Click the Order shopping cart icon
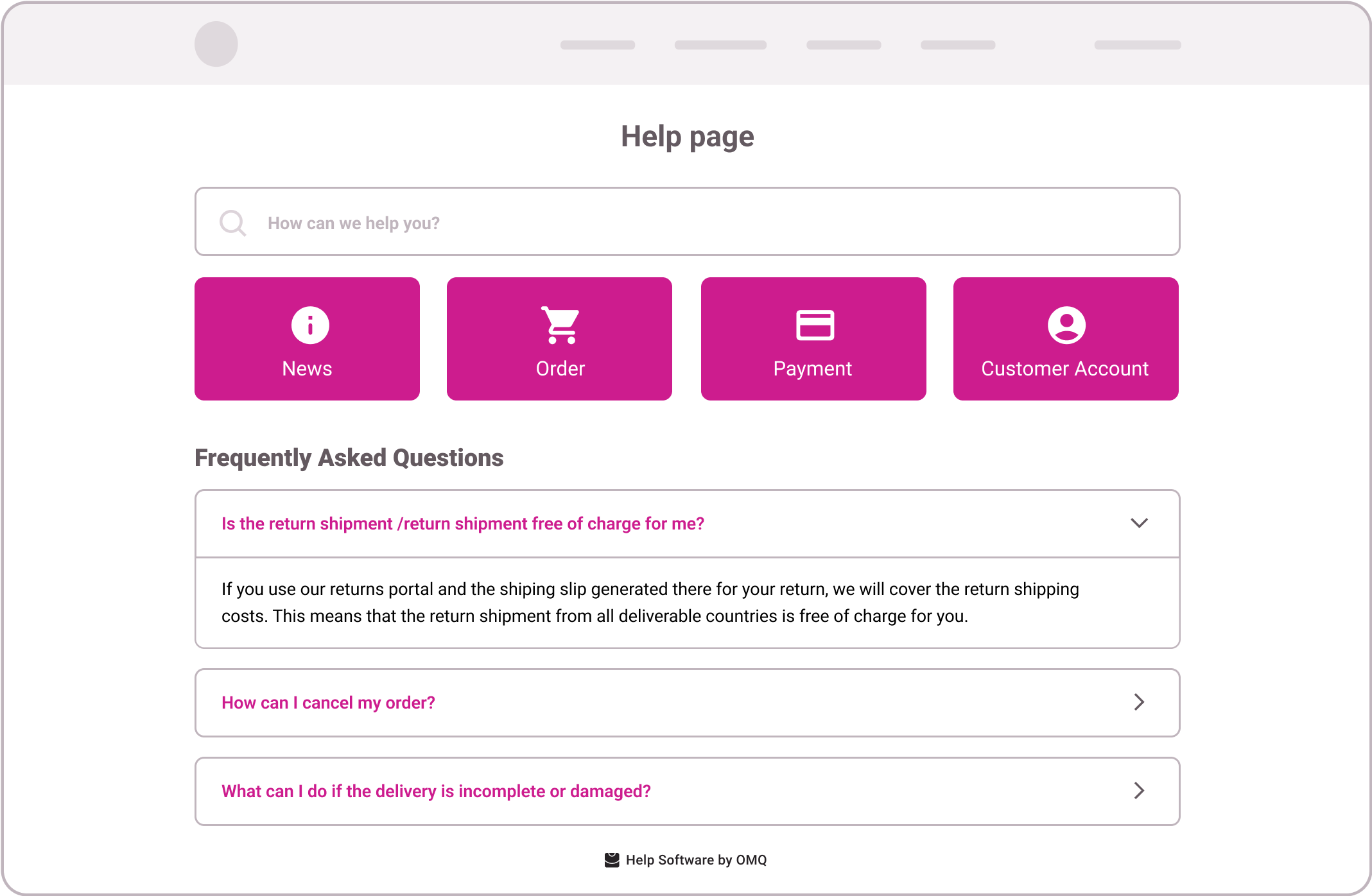The width and height of the screenshot is (1372, 896). tap(560, 325)
